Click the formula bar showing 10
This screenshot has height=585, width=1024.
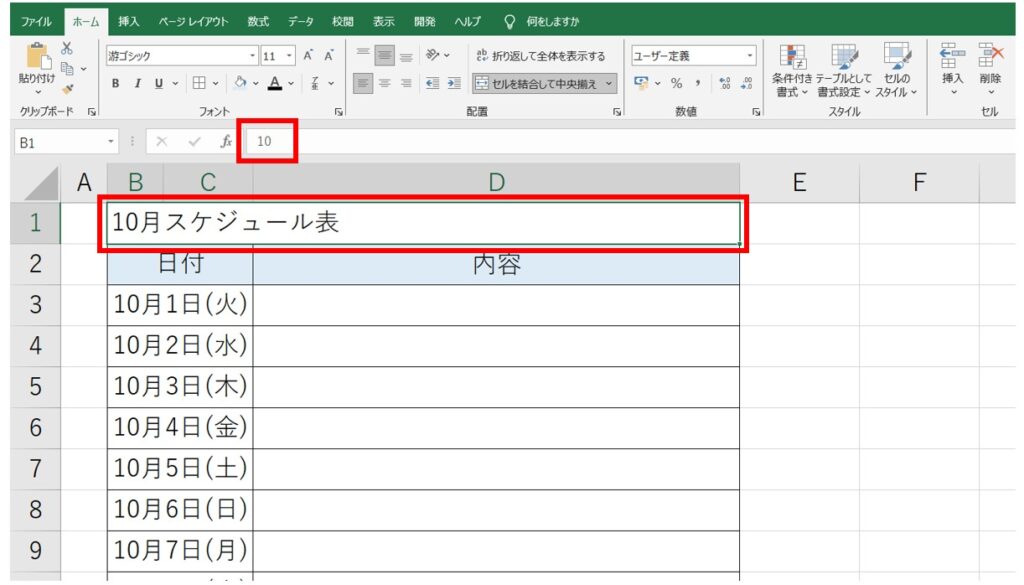click(x=630, y=141)
